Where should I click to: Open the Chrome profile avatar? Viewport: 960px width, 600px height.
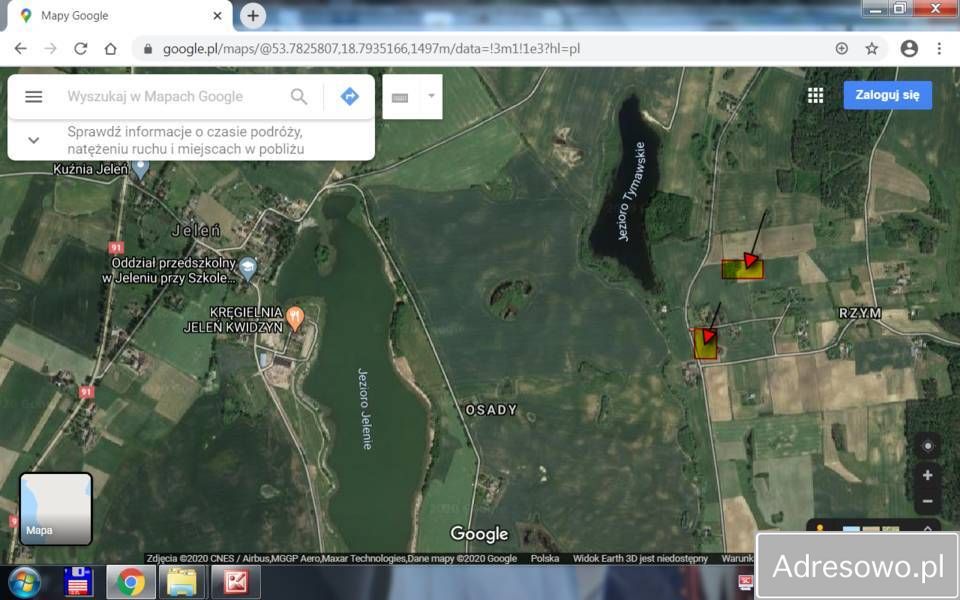909,48
